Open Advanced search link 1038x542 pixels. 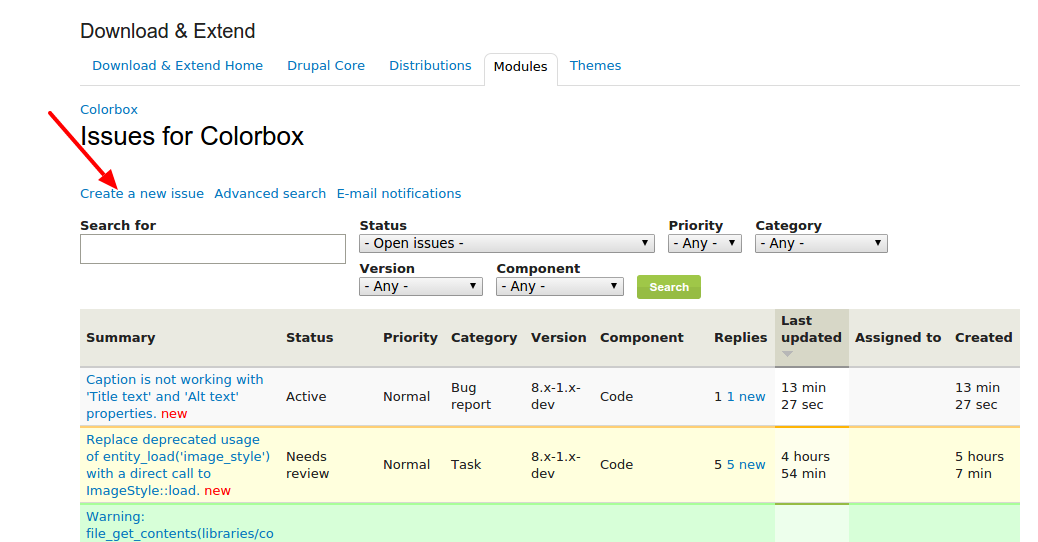pyautogui.click(x=270, y=193)
